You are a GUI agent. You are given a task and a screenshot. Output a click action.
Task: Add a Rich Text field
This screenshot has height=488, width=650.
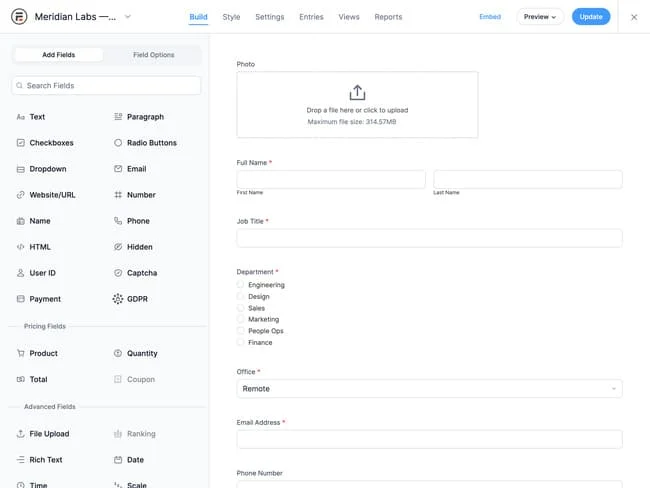(39, 460)
